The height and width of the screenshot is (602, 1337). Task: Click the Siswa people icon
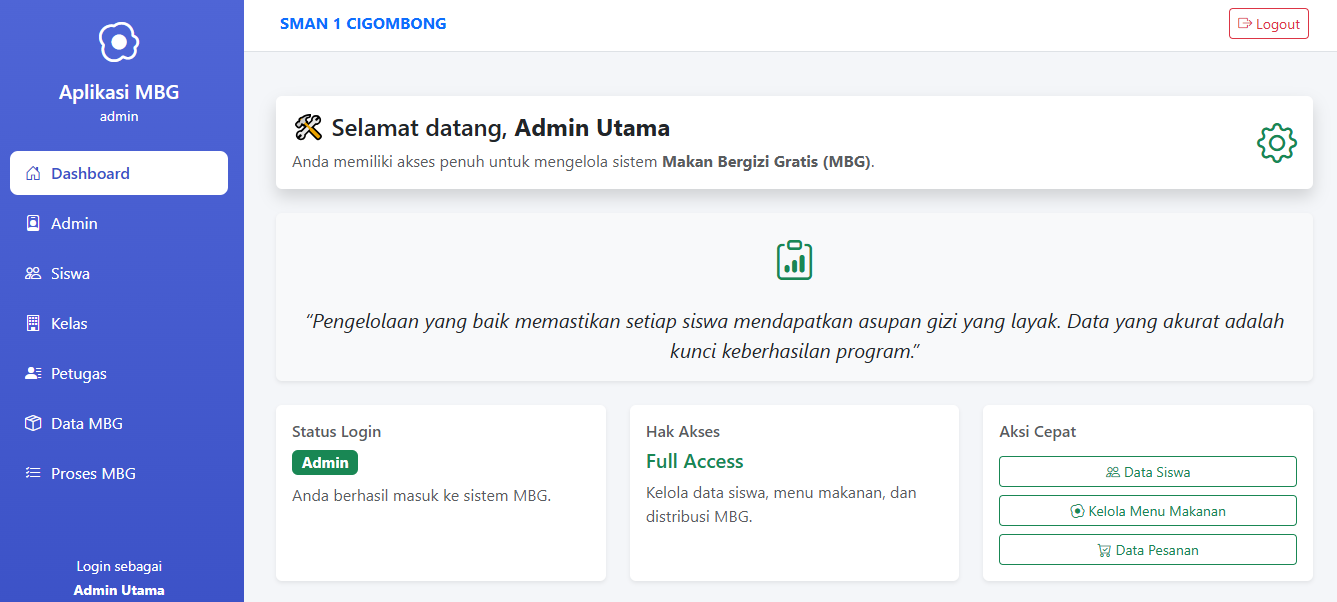click(33, 273)
